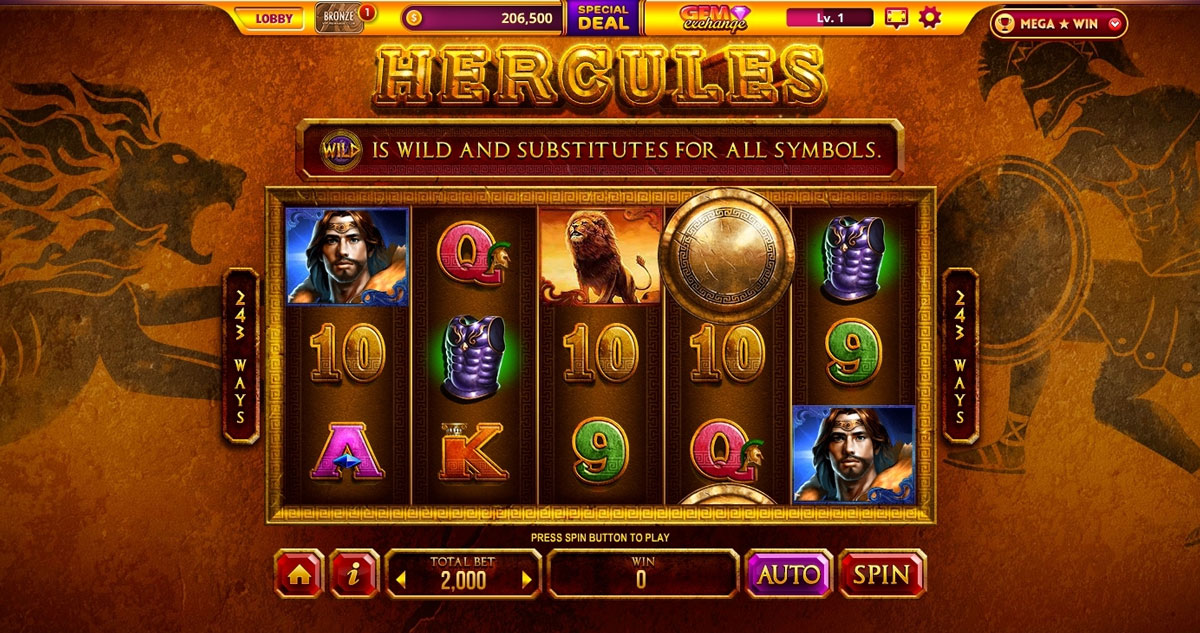1200x633 pixels.
Task: Click the Hercules portrait on first reel
Action: (x=347, y=256)
